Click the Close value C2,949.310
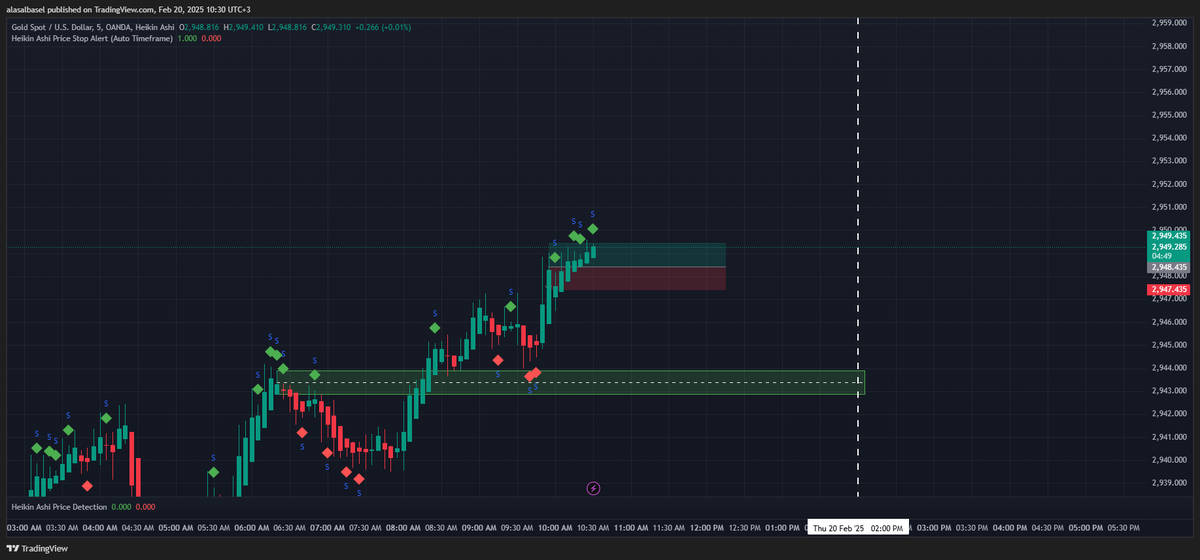Viewport: 1200px width, 560px height. click(331, 27)
